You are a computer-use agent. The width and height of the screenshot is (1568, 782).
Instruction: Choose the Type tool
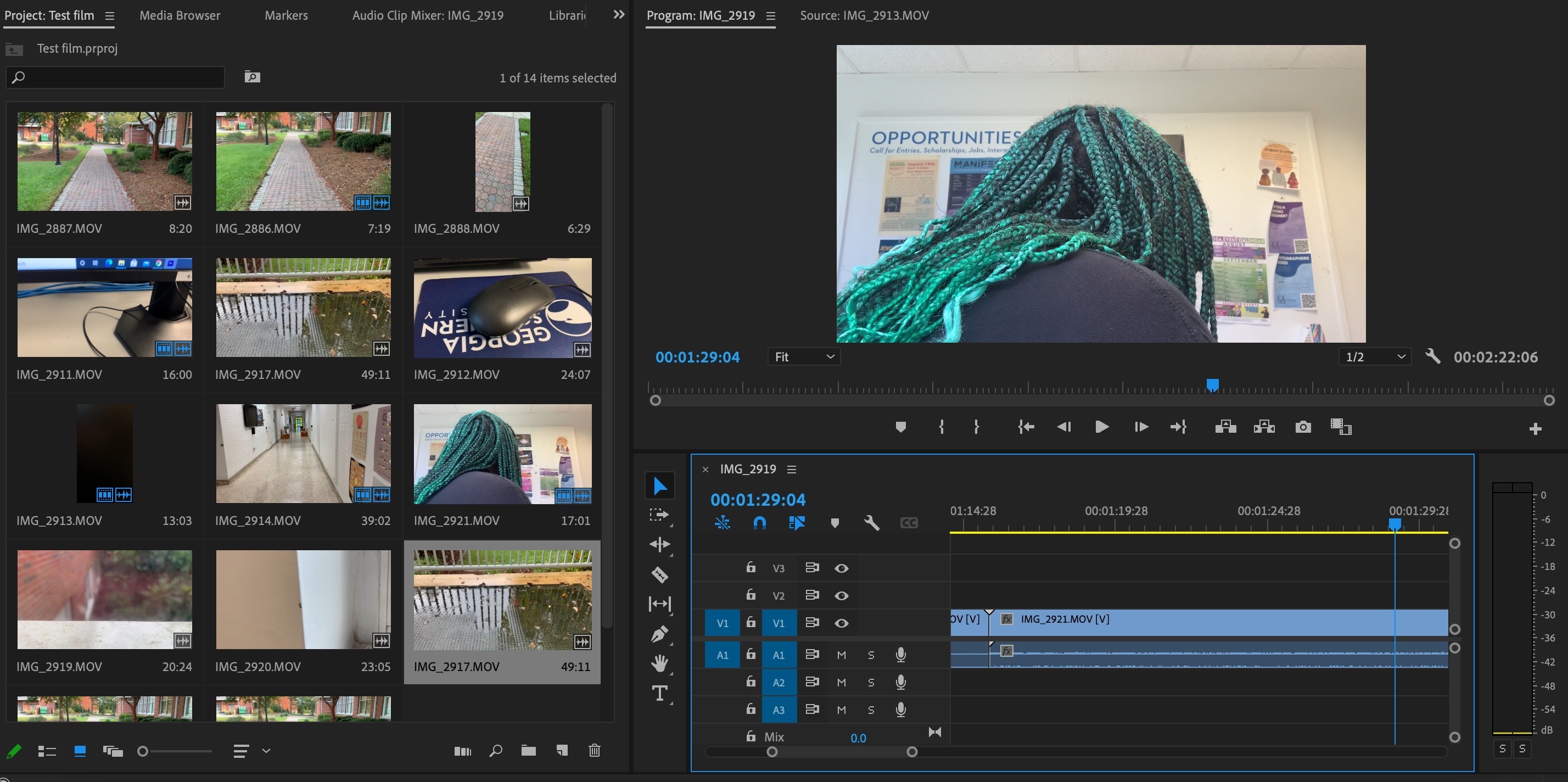[x=660, y=693]
